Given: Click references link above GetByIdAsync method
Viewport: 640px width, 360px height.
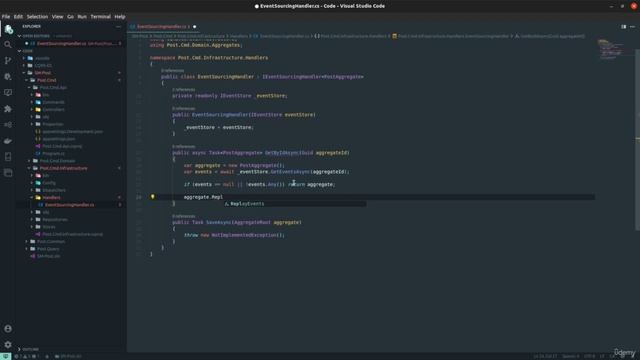Looking at the screenshot, I should tap(184, 147).
